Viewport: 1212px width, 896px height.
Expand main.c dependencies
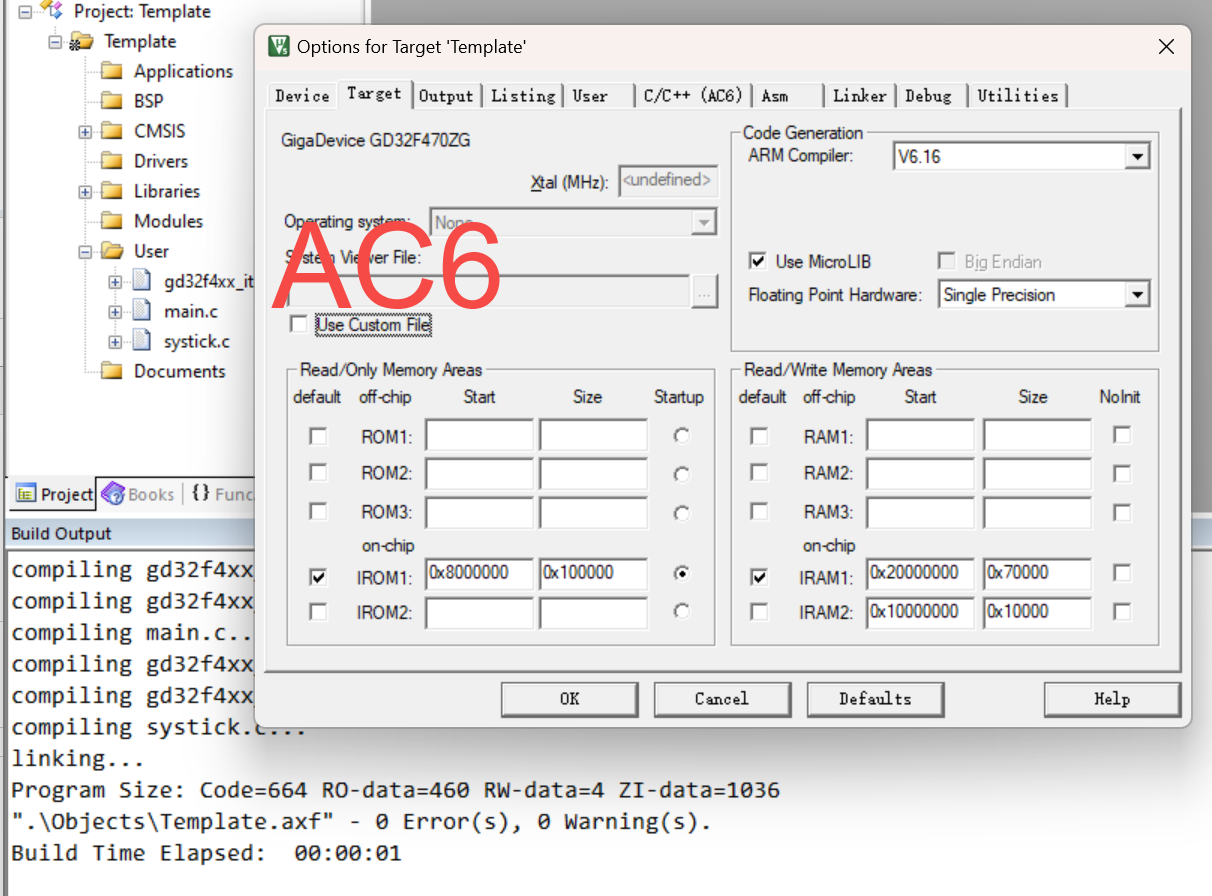click(115, 311)
